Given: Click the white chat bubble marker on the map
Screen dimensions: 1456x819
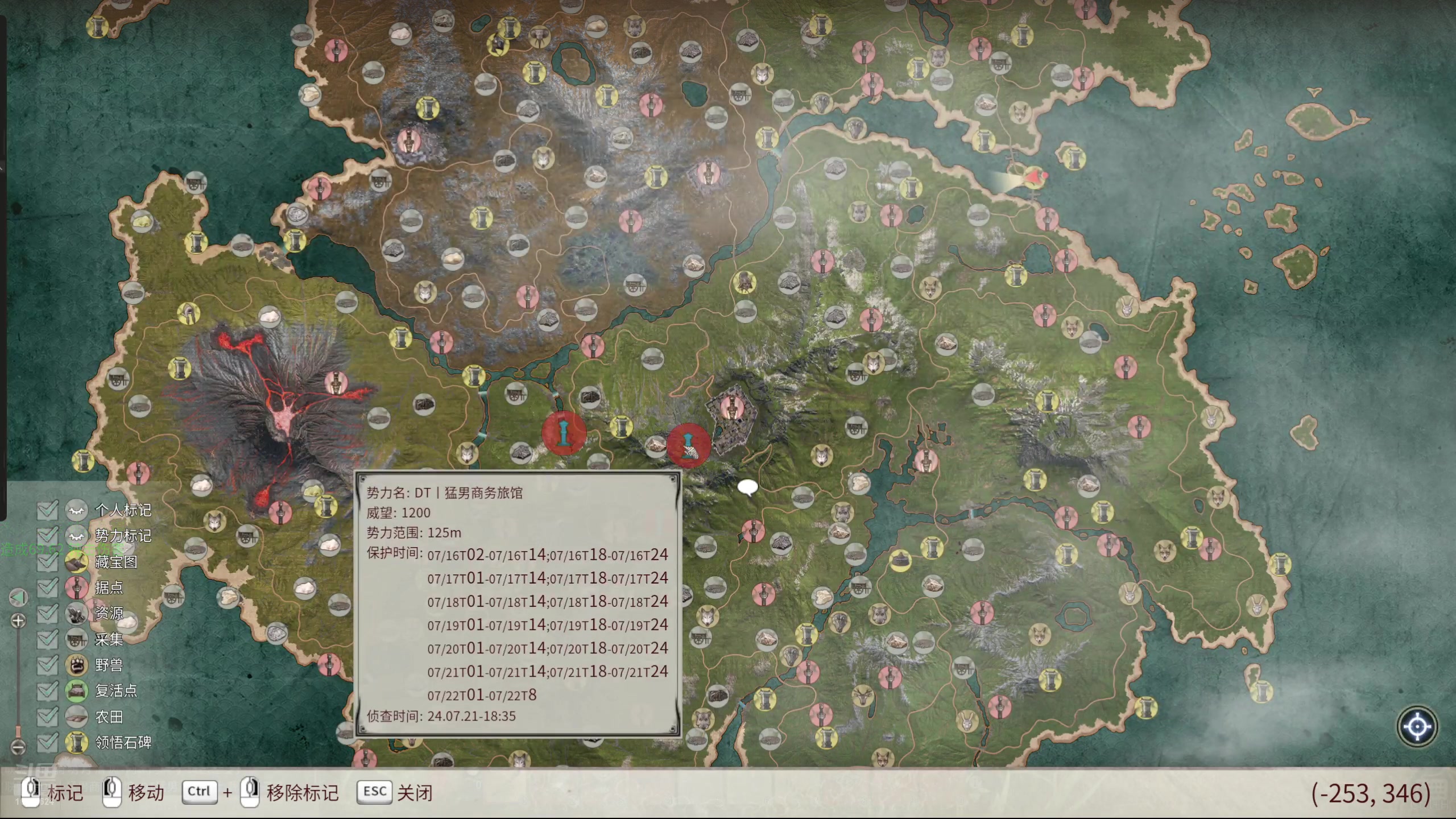Looking at the screenshot, I should [x=747, y=487].
